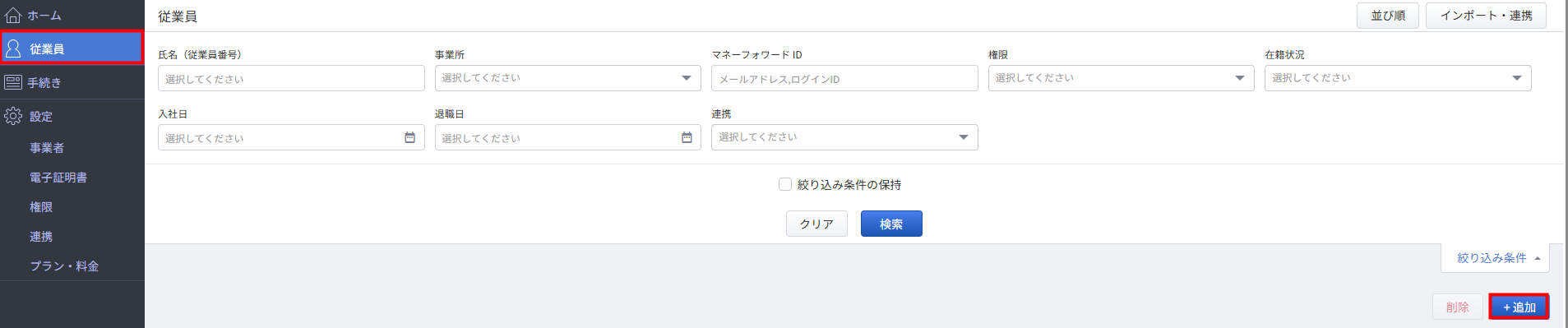Open the 在籍状況 dropdown
This screenshot has height=328, width=1568.
1398,78
